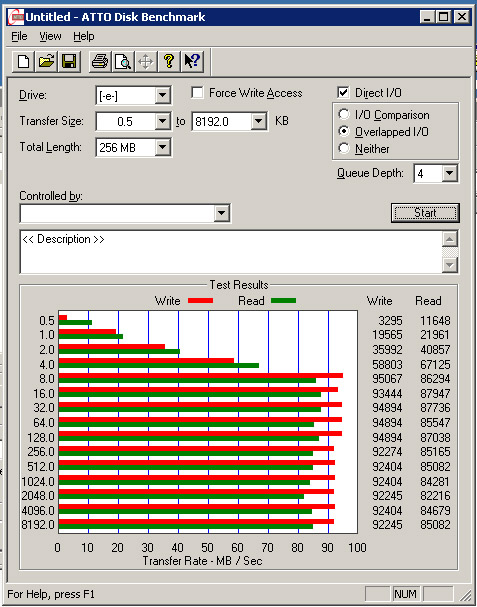Click the Description scrollbar up arrow
The width and height of the screenshot is (477, 607).
[450, 240]
